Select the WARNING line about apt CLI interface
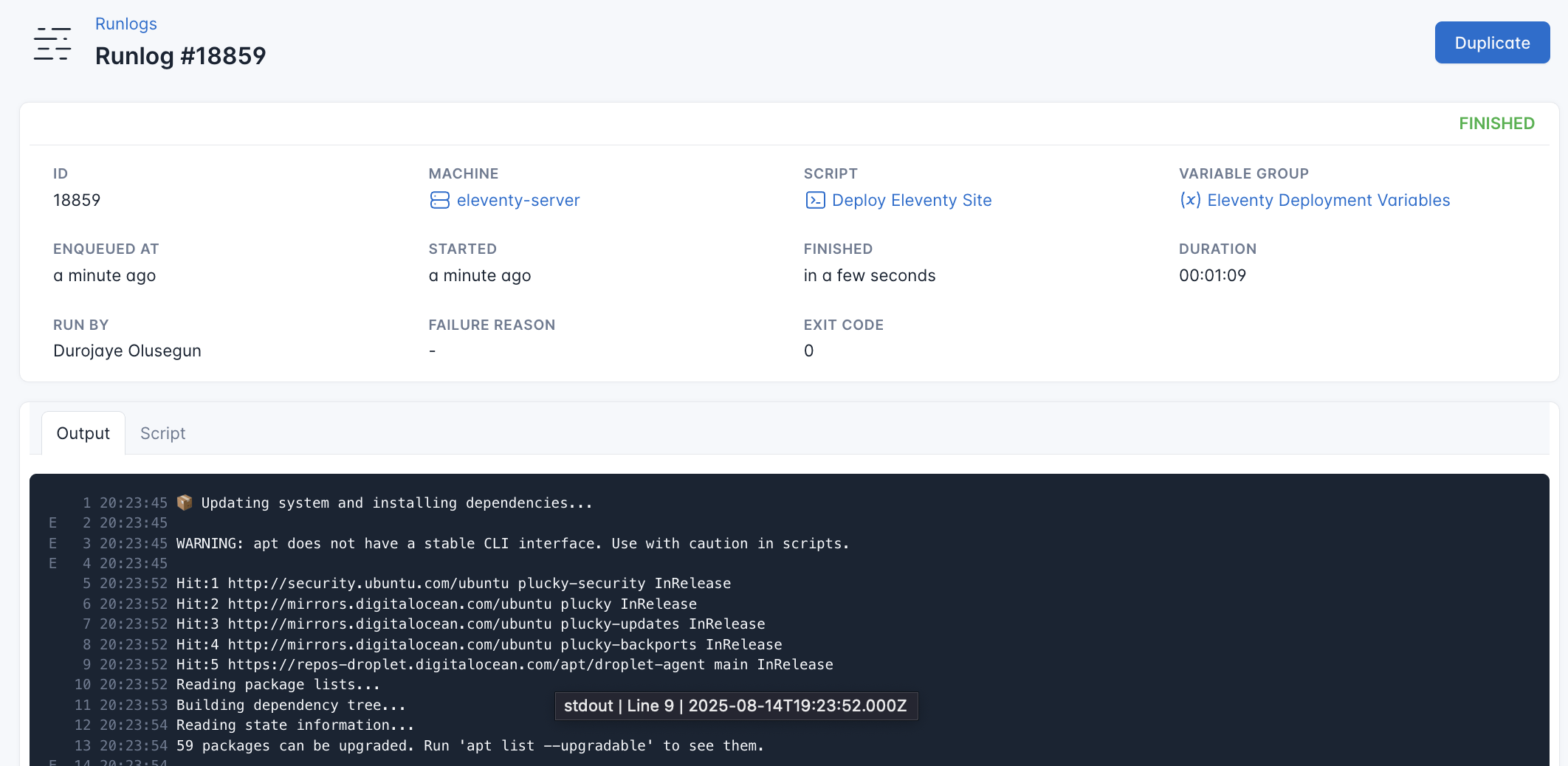This screenshot has width=1568, height=766. 512,543
